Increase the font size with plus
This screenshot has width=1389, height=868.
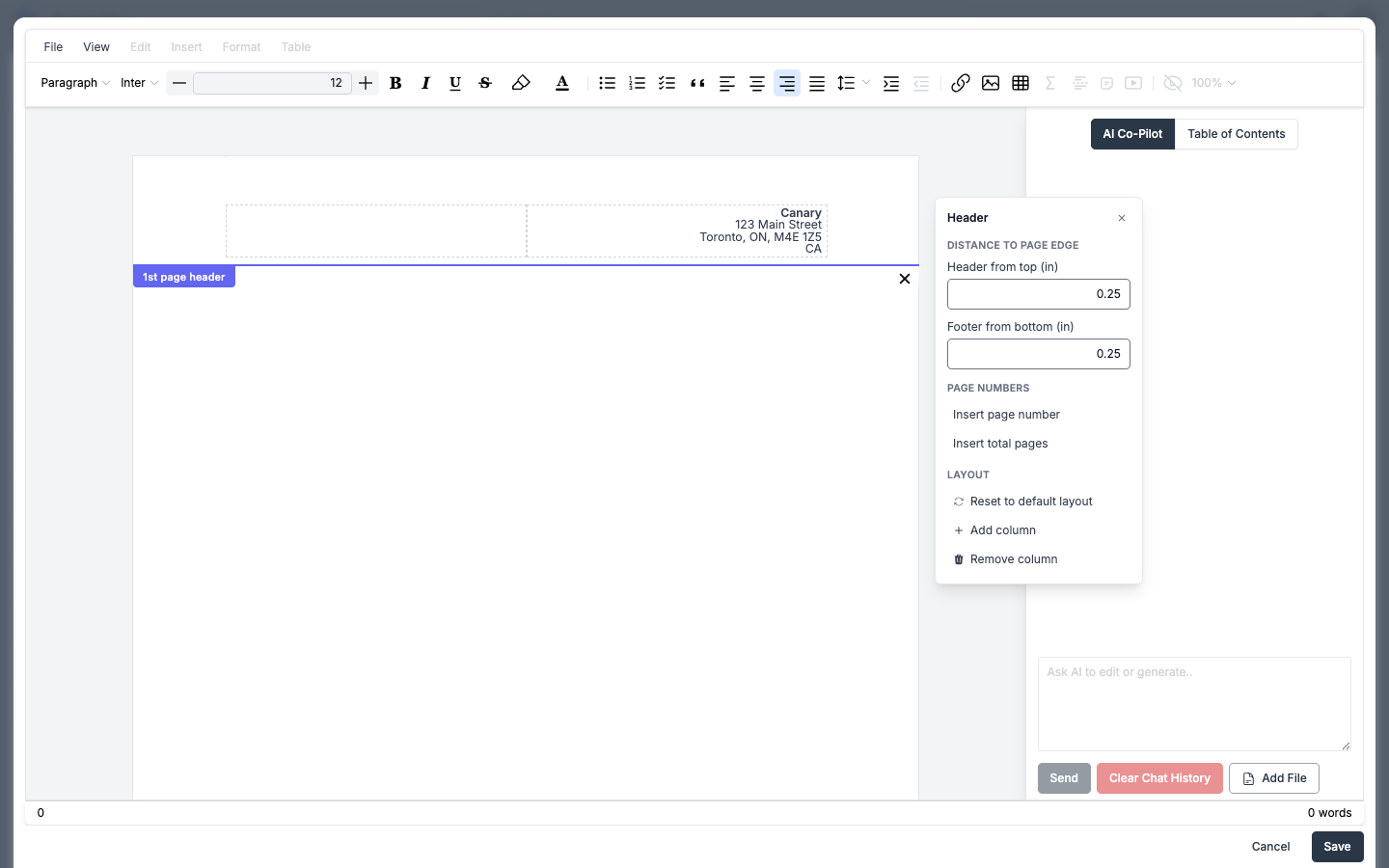click(x=366, y=83)
